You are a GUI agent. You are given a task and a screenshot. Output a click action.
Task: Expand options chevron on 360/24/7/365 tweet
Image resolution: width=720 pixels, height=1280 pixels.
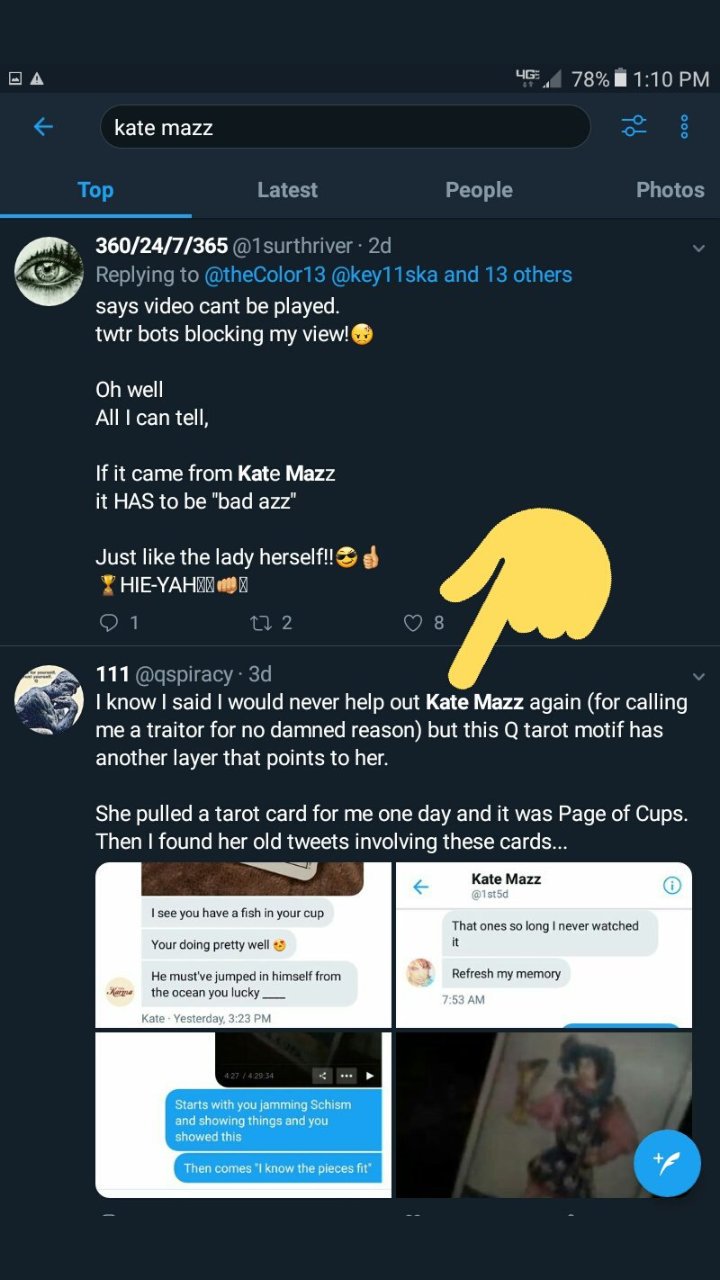699,248
